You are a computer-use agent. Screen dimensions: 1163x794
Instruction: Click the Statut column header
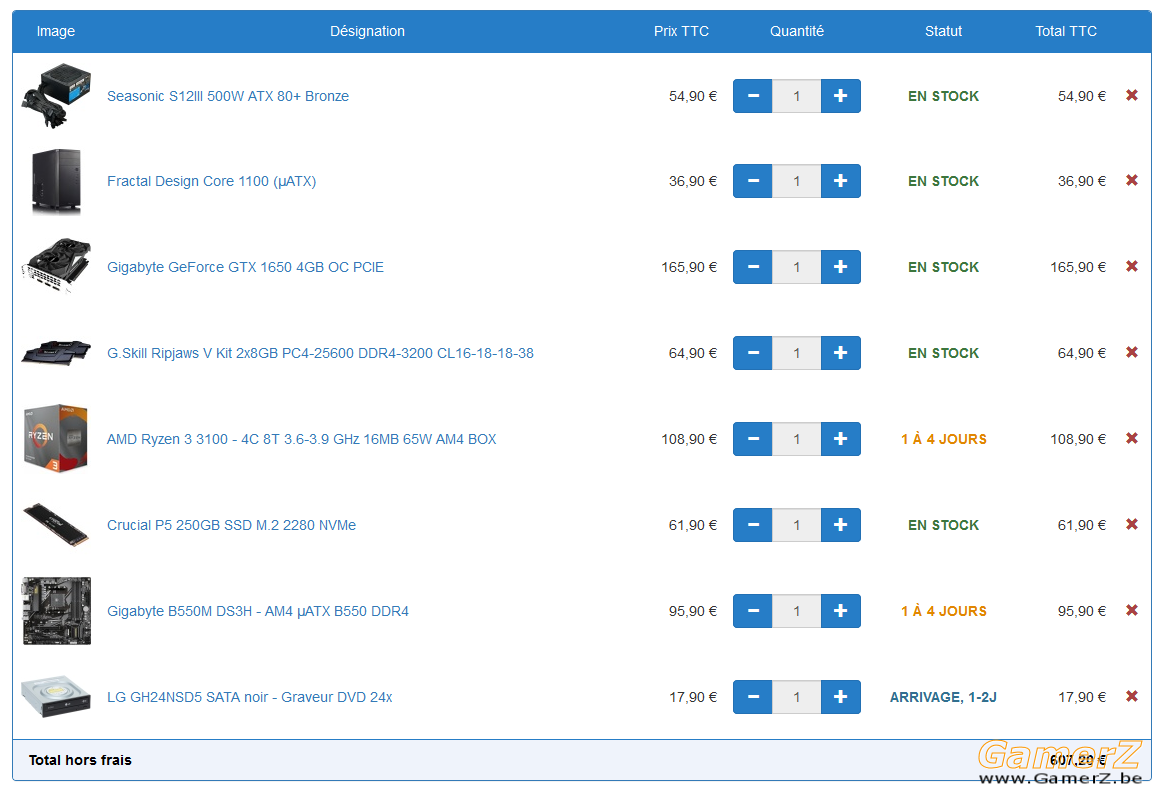[x=943, y=31]
